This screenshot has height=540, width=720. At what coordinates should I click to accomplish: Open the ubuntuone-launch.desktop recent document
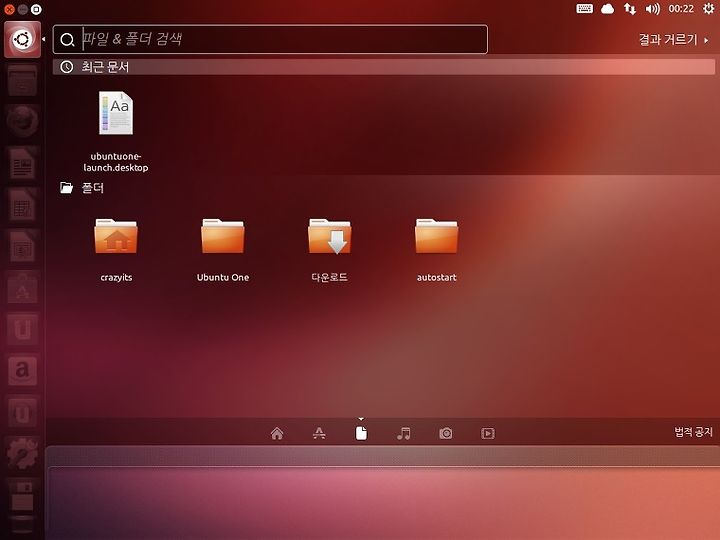(116, 131)
